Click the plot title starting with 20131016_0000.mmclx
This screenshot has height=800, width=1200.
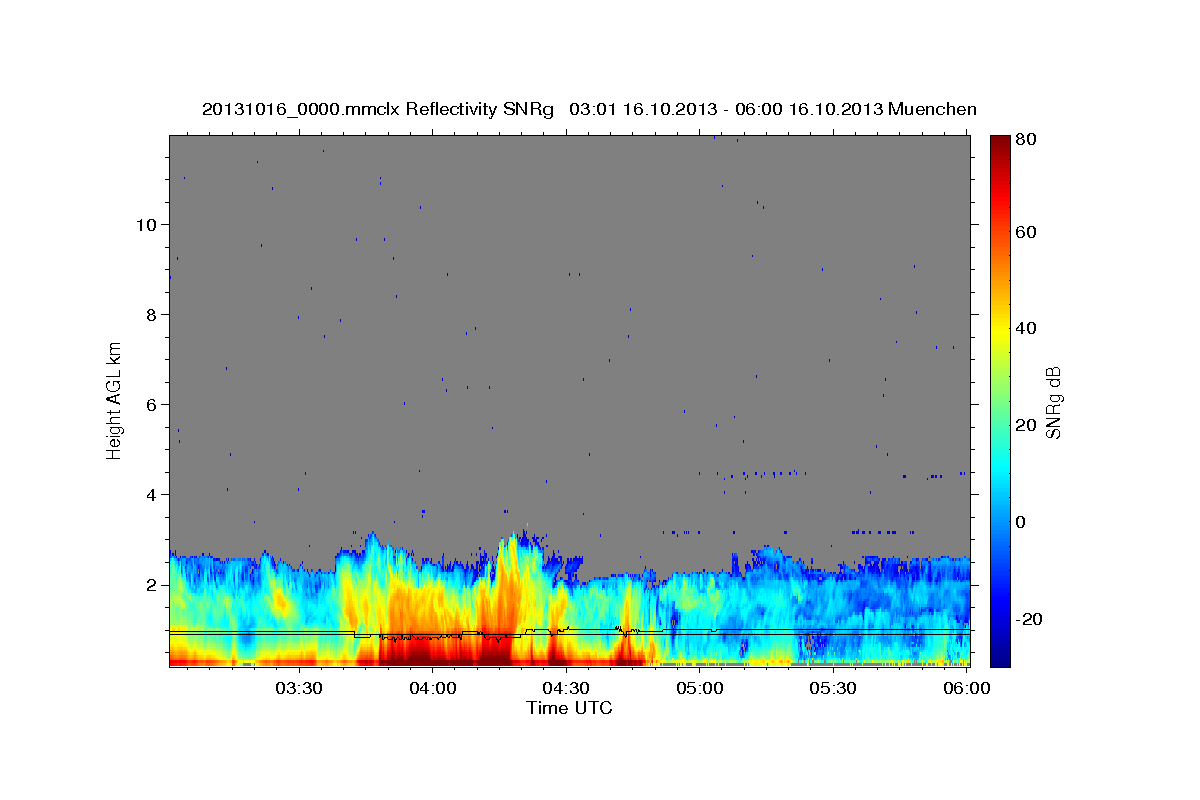(x=589, y=110)
